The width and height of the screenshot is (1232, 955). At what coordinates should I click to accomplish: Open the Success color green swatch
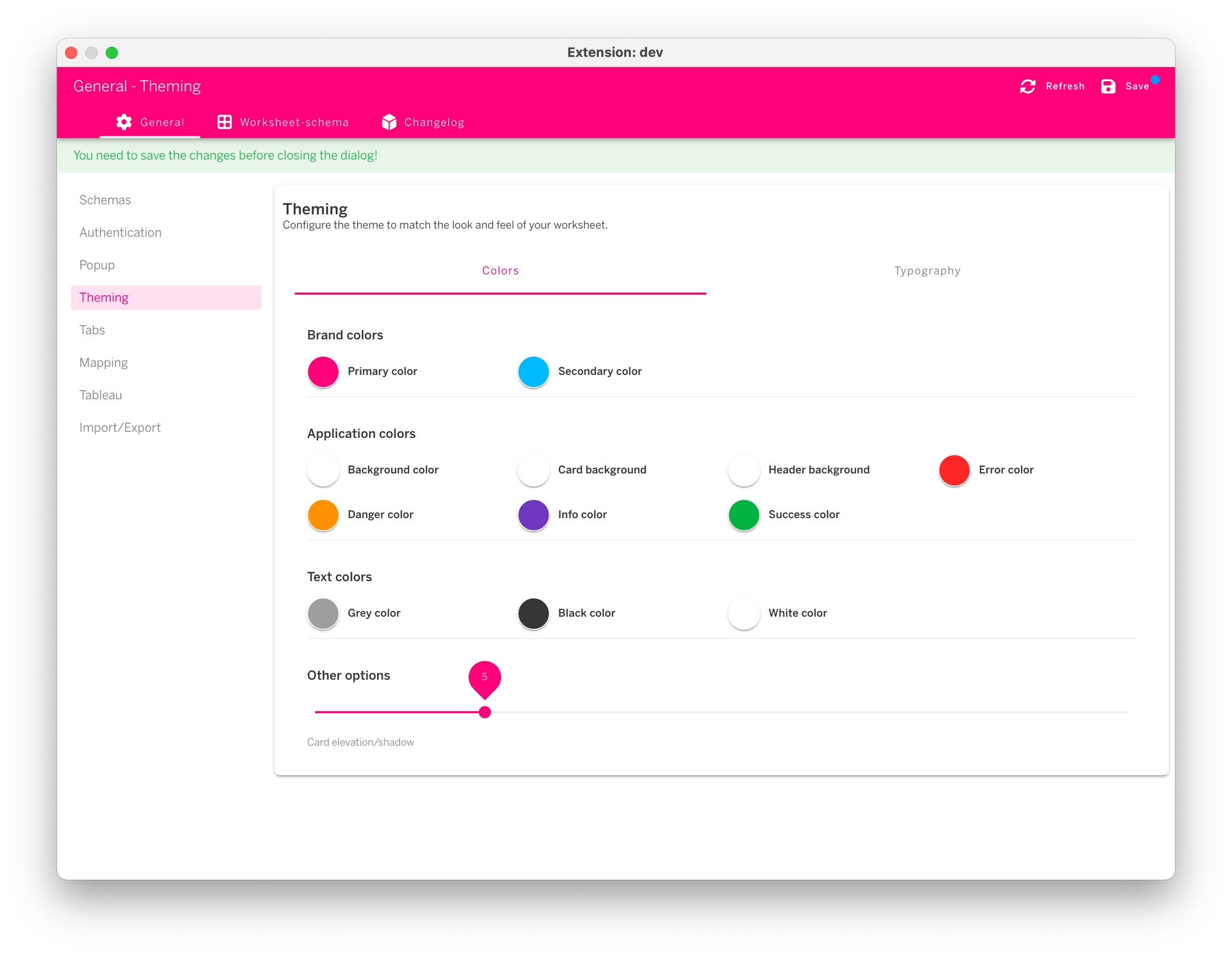point(743,514)
